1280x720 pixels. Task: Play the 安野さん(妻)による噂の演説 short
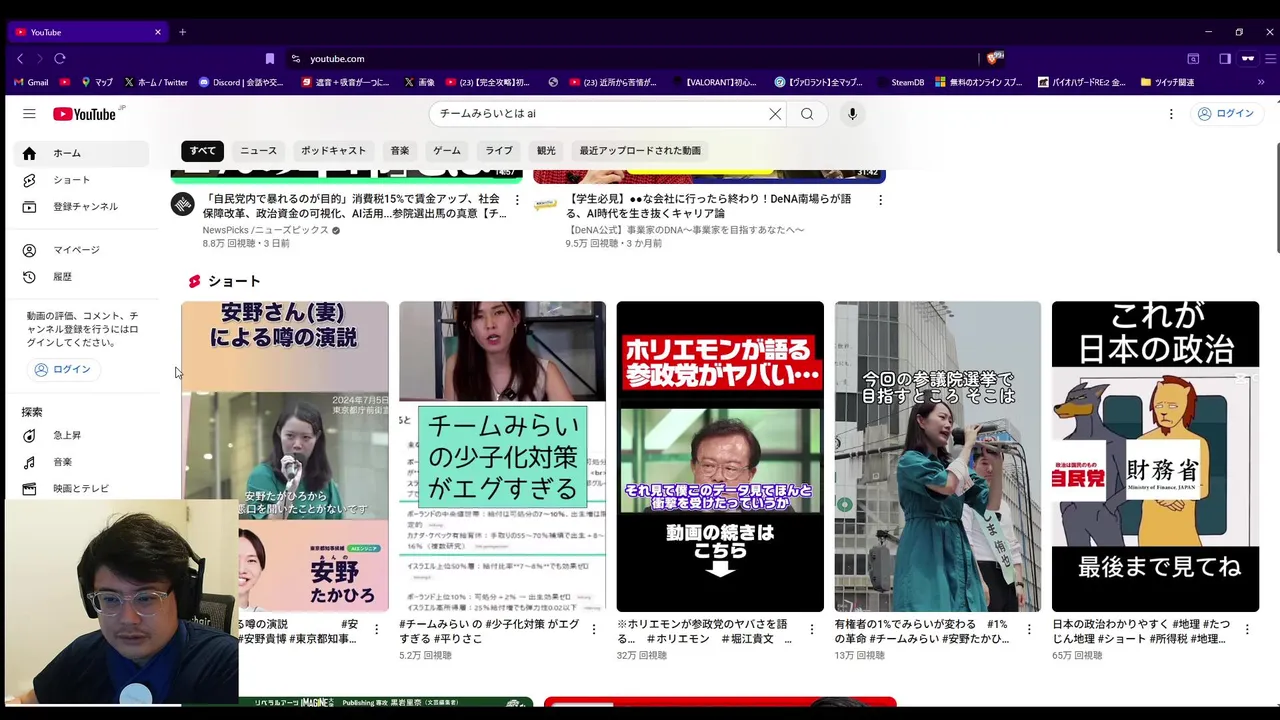pyautogui.click(x=285, y=456)
